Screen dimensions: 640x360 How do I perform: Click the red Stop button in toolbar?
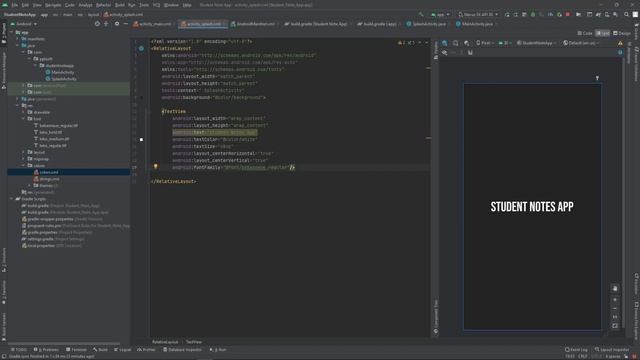coord(568,15)
